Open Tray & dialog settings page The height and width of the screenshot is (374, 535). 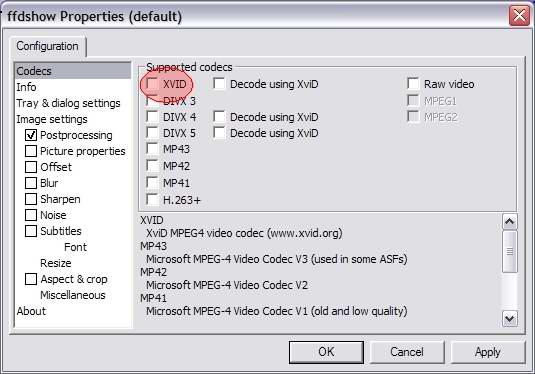coord(68,103)
